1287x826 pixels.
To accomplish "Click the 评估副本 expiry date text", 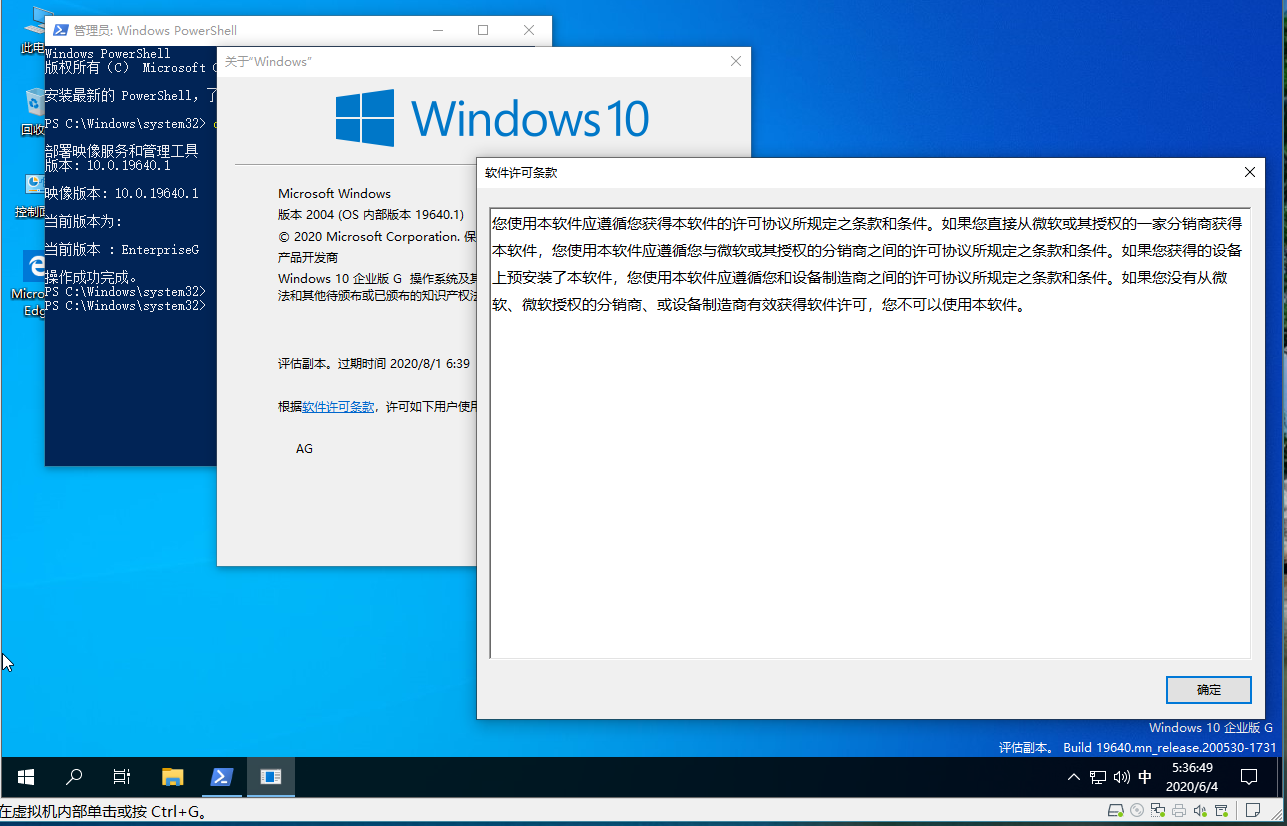I will click(x=374, y=364).
